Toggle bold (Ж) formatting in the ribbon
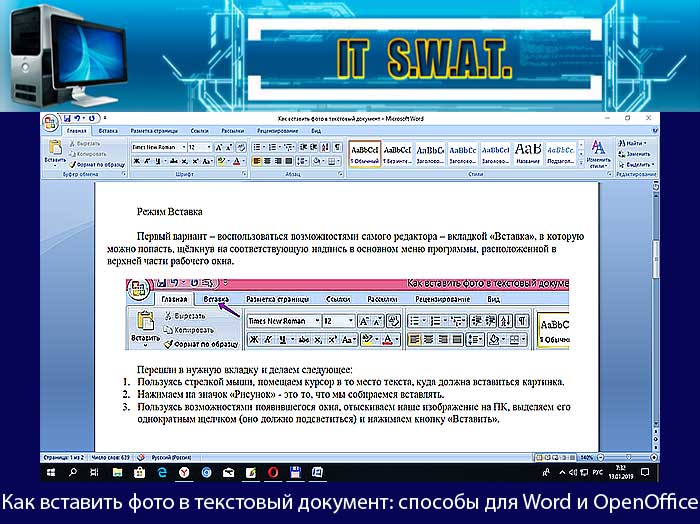 click(x=137, y=162)
